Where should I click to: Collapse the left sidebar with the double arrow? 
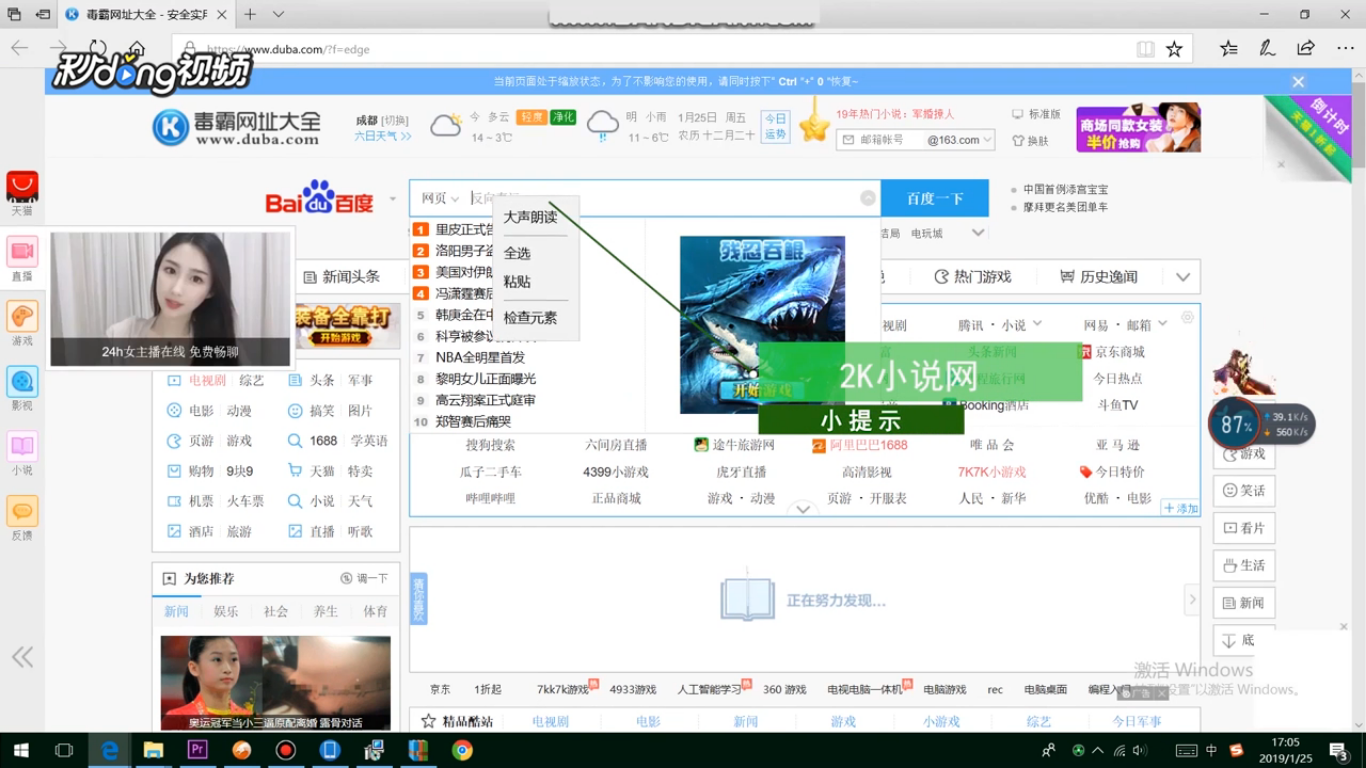(22, 657)
